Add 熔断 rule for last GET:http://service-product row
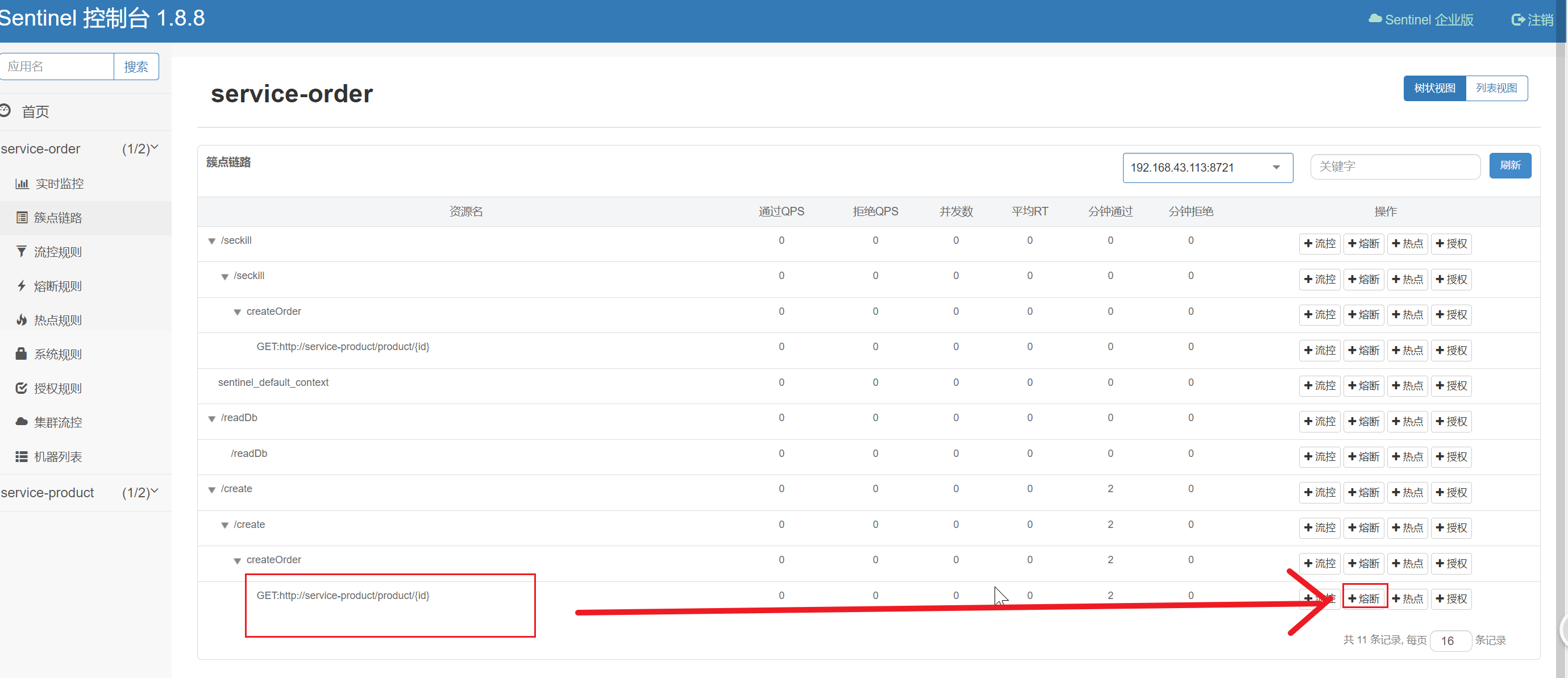The width and height of the screenshot is (1568, 678). (1364, 598)
